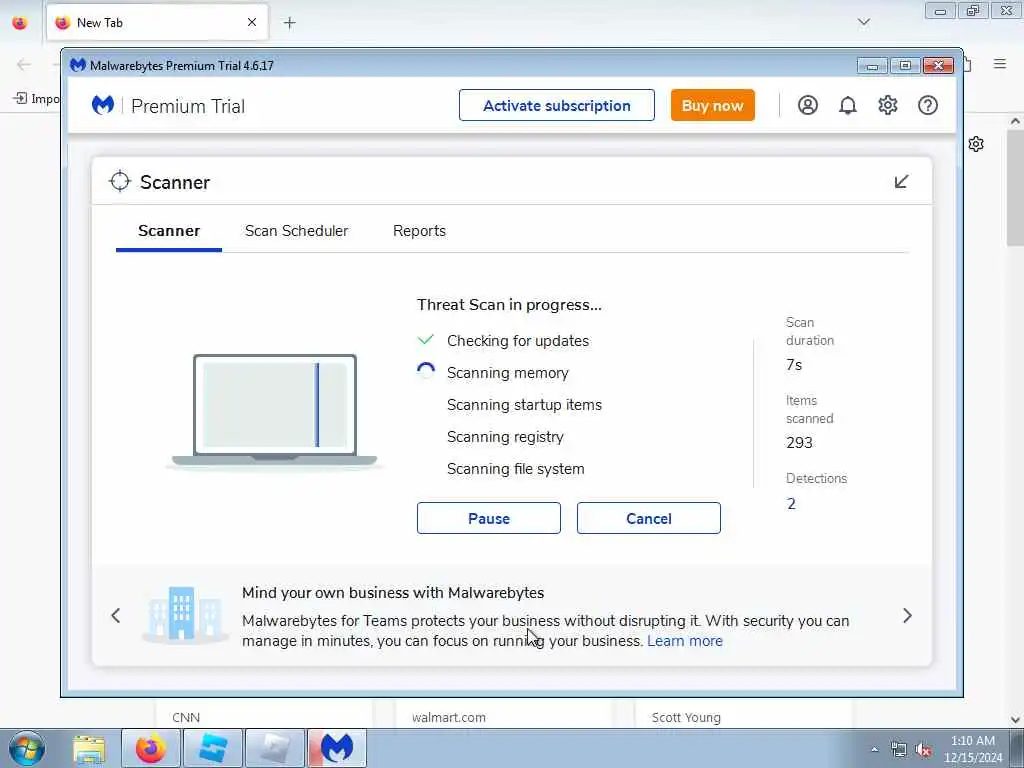
Task: Expand Firefox list all tabs arrow
Action: 864,22
